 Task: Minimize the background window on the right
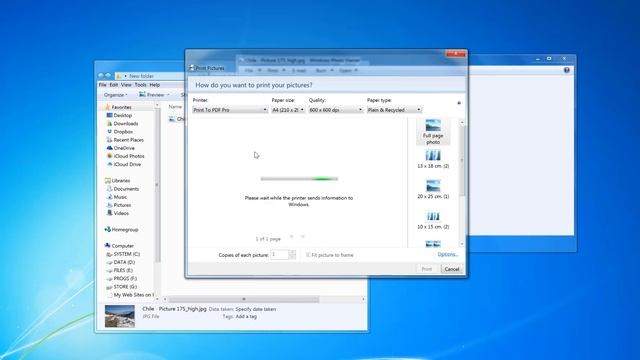538,59
